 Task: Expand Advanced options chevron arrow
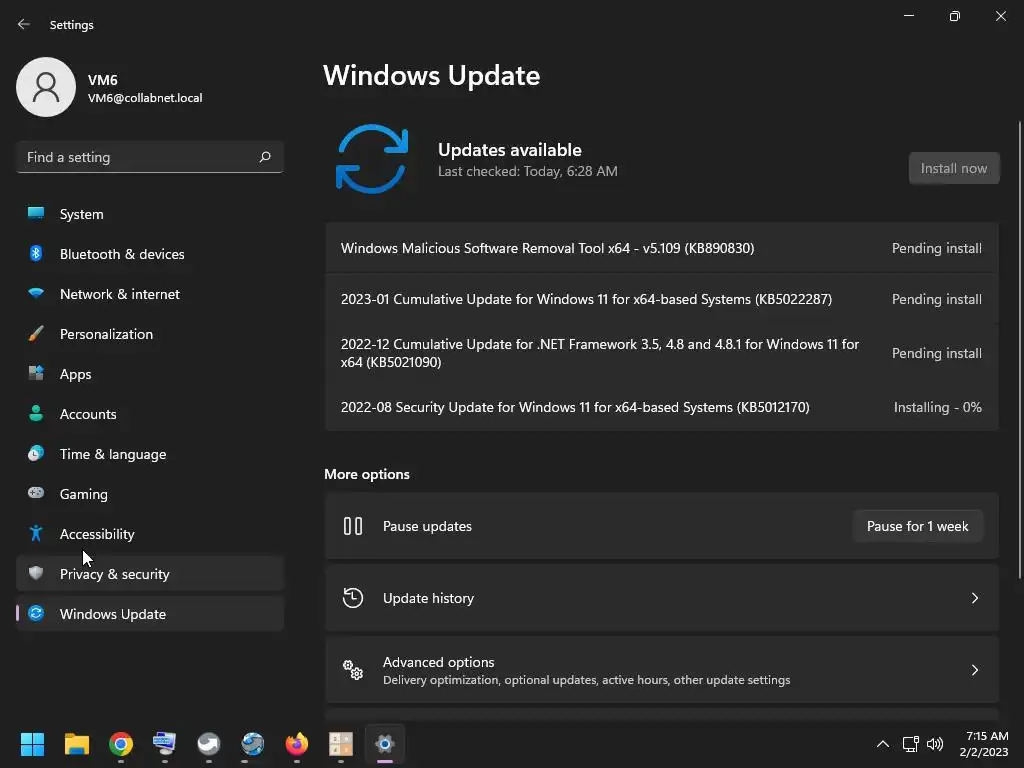974,669
